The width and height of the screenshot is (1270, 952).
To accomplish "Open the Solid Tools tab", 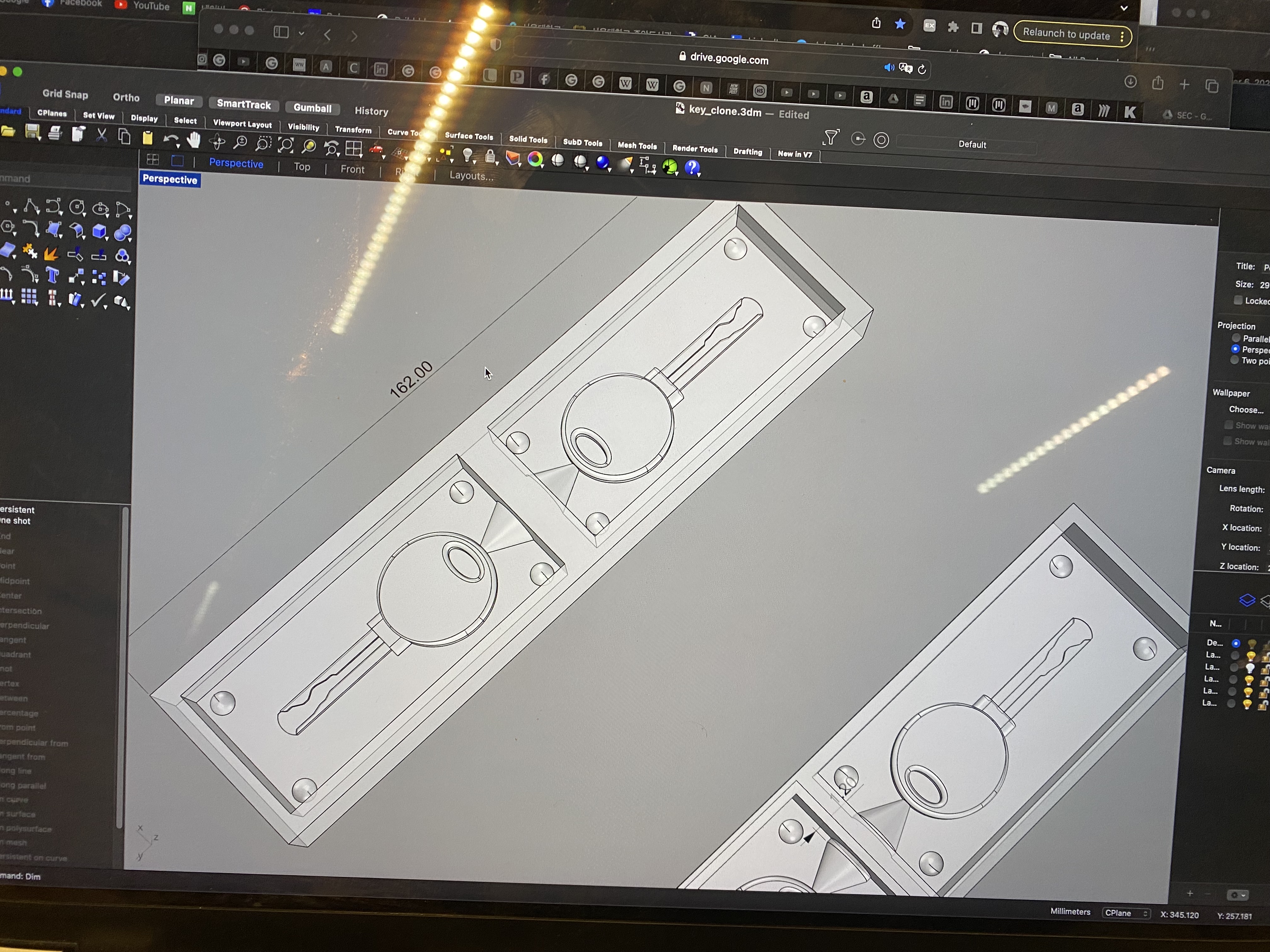I will pos(528,139).
